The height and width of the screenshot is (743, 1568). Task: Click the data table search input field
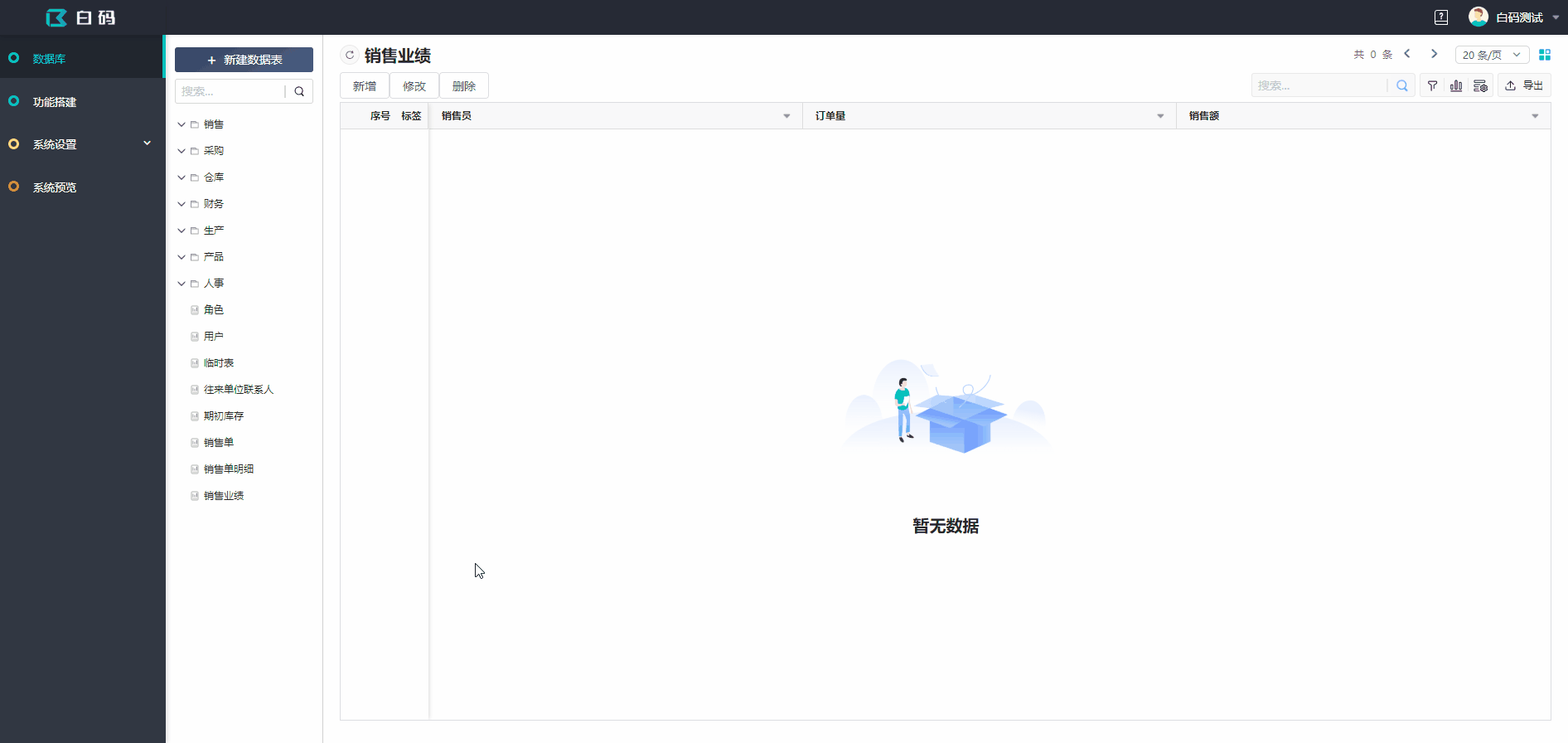[x=1319, y=85]
